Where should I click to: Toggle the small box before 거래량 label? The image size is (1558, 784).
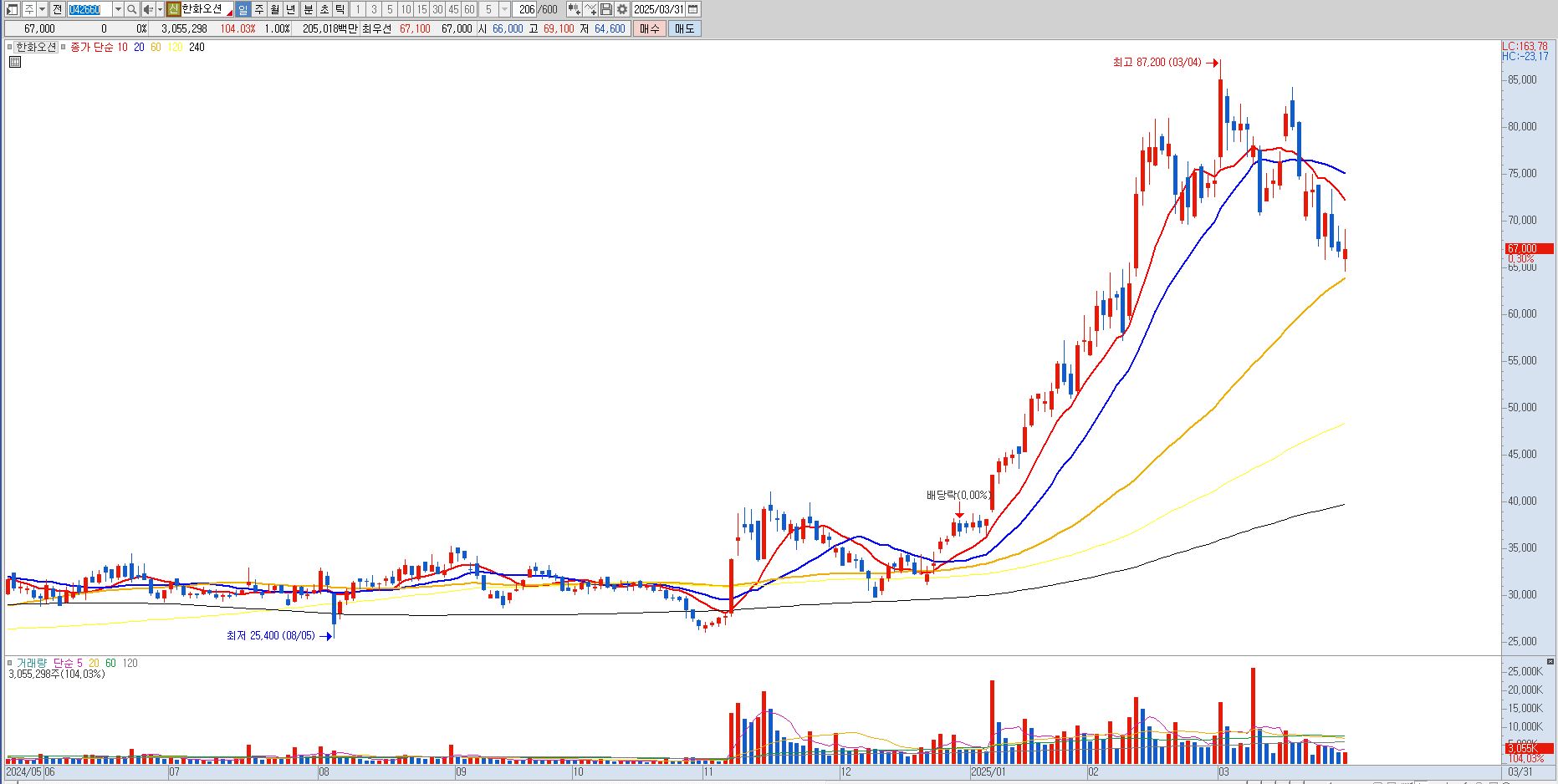coord(9,663)
